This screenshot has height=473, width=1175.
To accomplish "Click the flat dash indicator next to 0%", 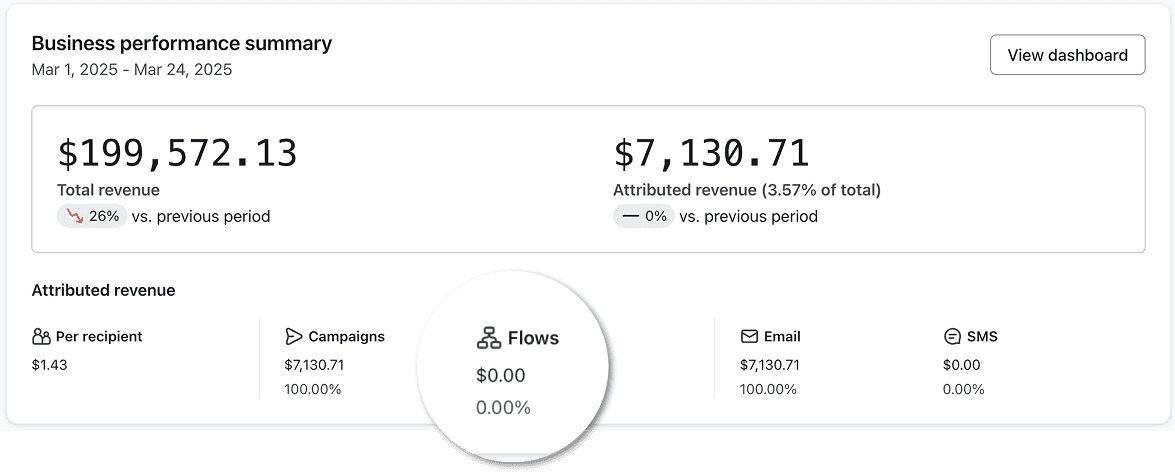I will [x=632, y=217].
